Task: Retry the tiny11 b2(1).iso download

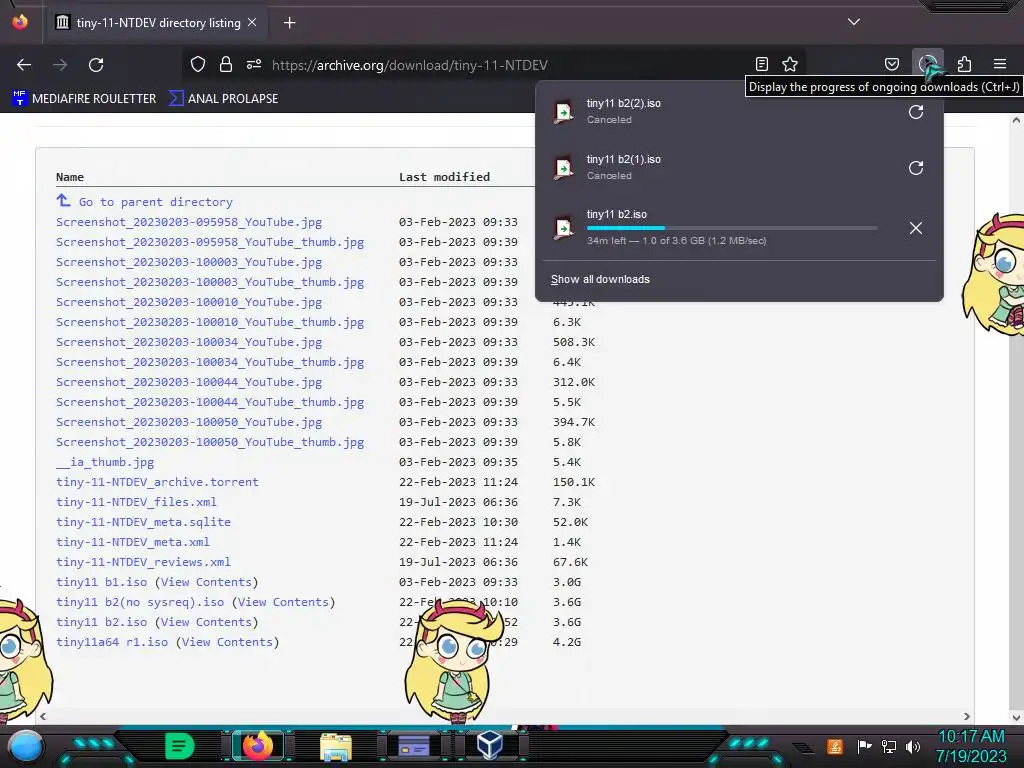Action: coord(916,168)
